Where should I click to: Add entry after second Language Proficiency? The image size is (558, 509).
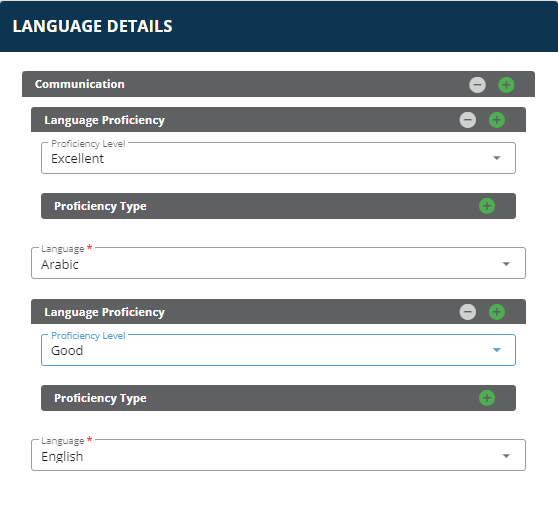pos(497,312)
